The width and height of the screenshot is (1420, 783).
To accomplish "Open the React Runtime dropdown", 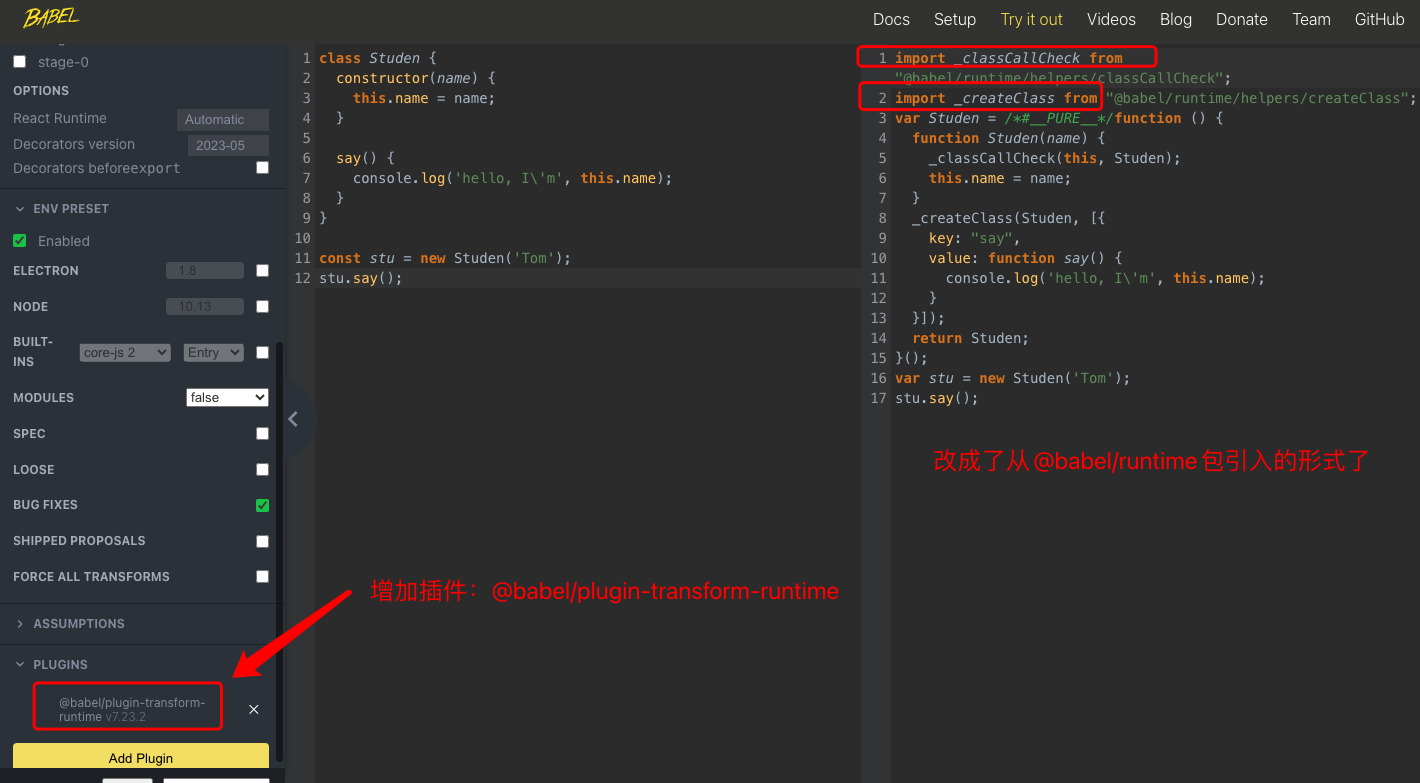I will click(223, 119).
